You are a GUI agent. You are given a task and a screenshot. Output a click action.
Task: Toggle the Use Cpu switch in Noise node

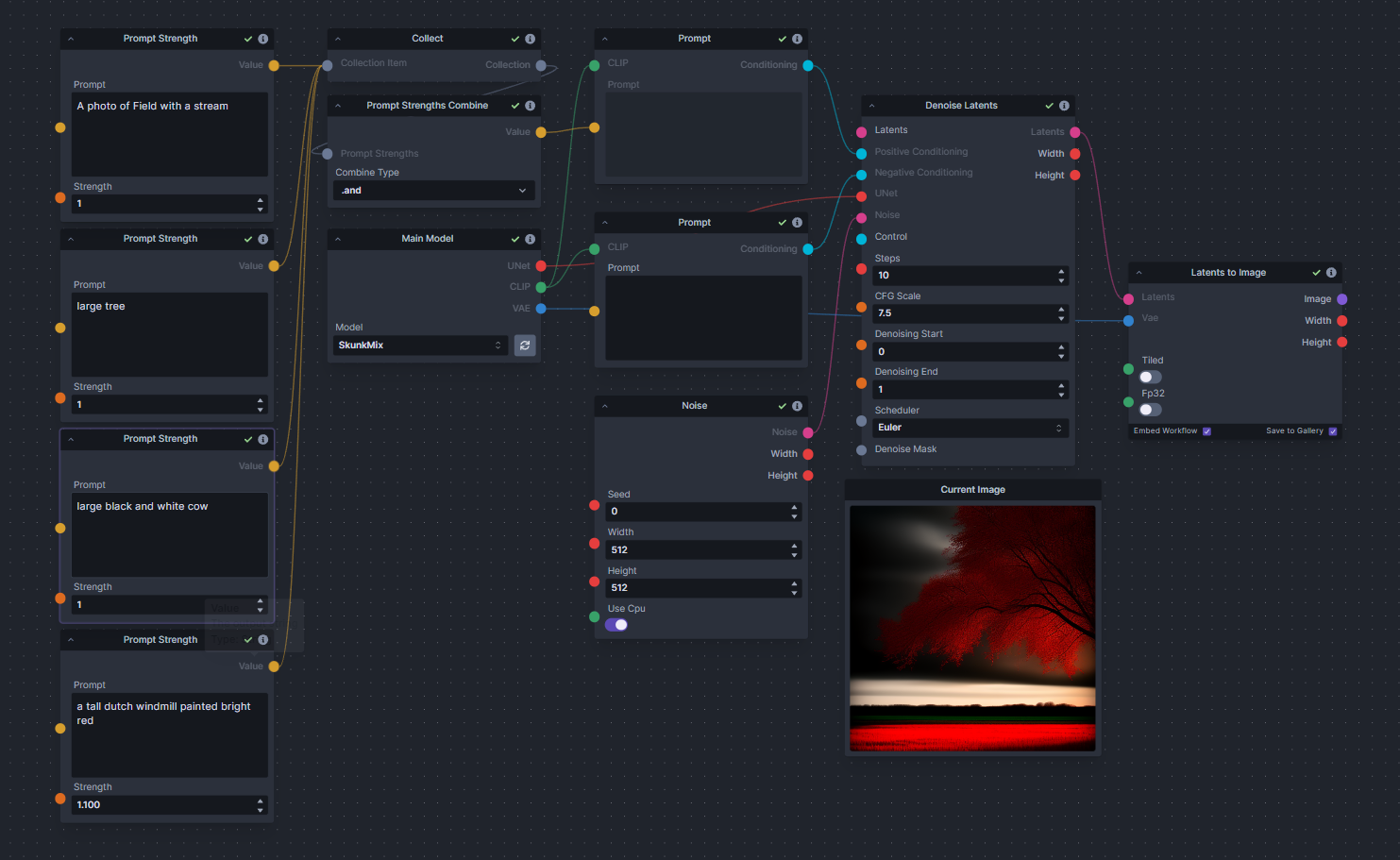point(617,624)
